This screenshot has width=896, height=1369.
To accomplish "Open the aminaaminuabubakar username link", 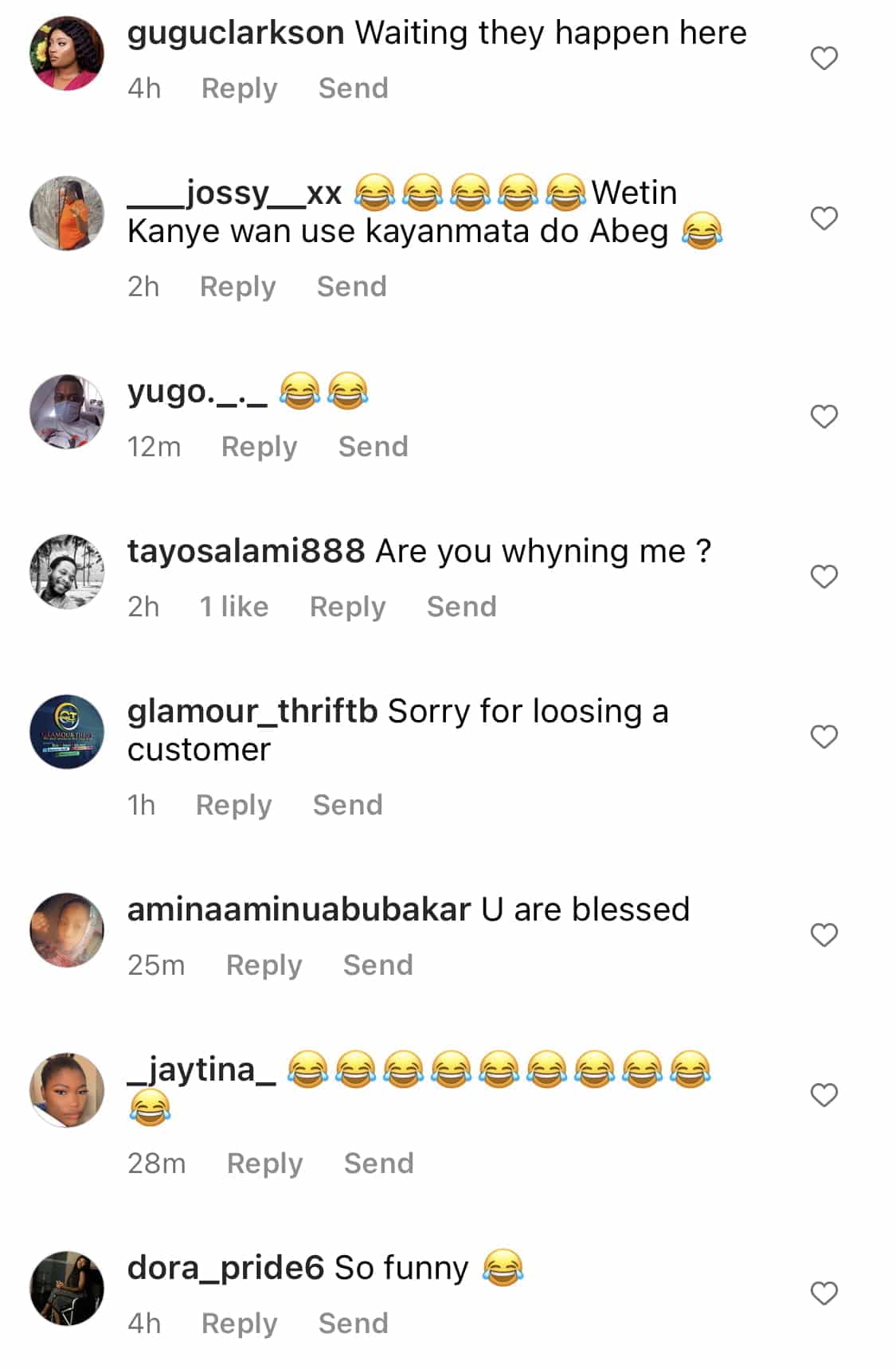I will (x=299, y=909).
